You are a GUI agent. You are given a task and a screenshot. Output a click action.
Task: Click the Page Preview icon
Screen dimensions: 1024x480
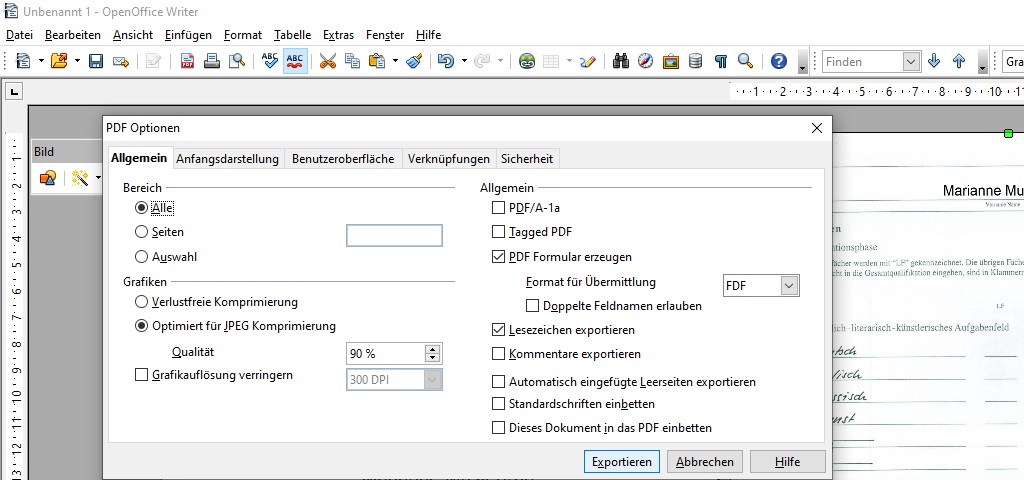[236, 61]
